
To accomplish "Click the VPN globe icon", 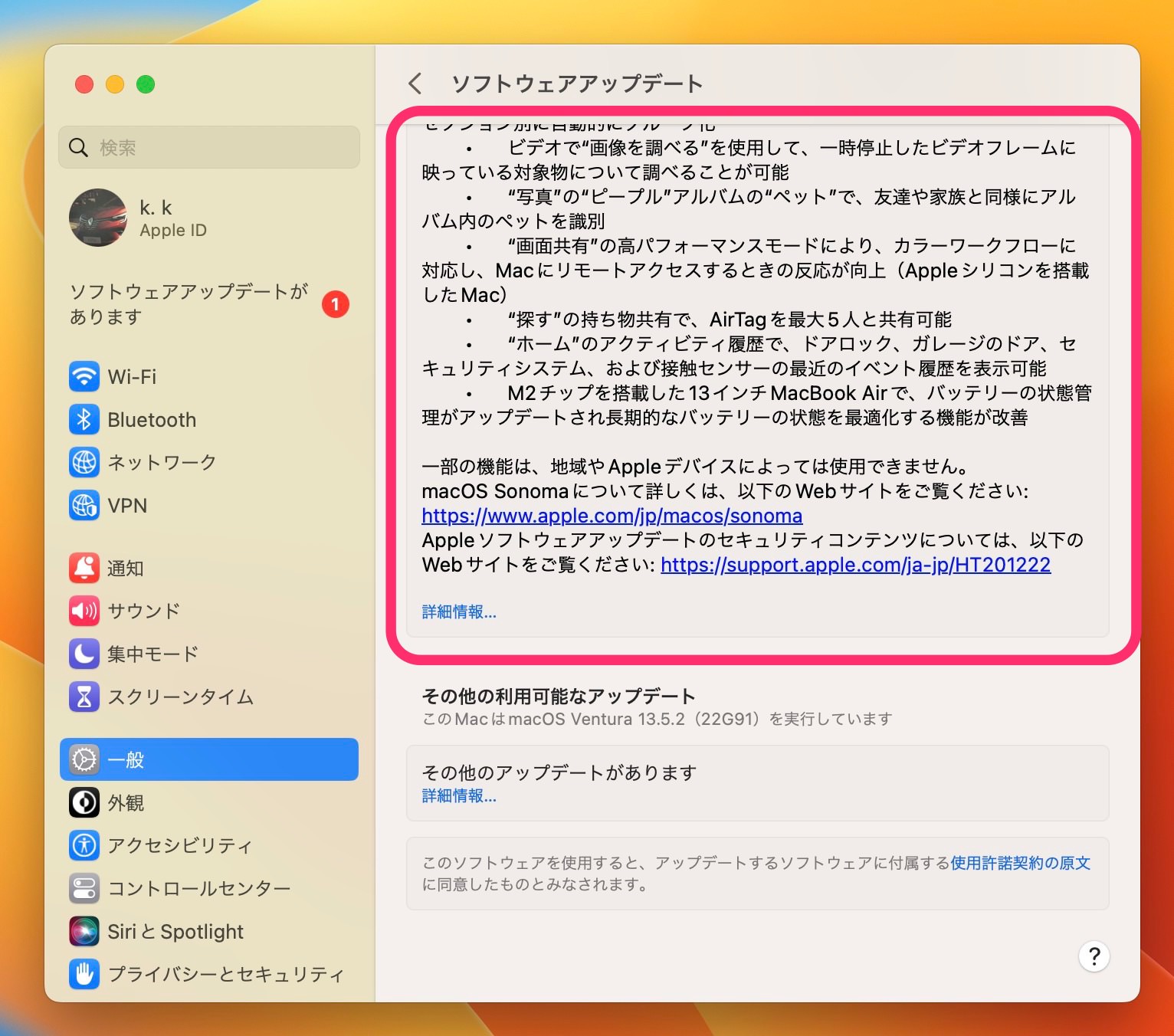I will pyautogui.click(x=84, y=505).
